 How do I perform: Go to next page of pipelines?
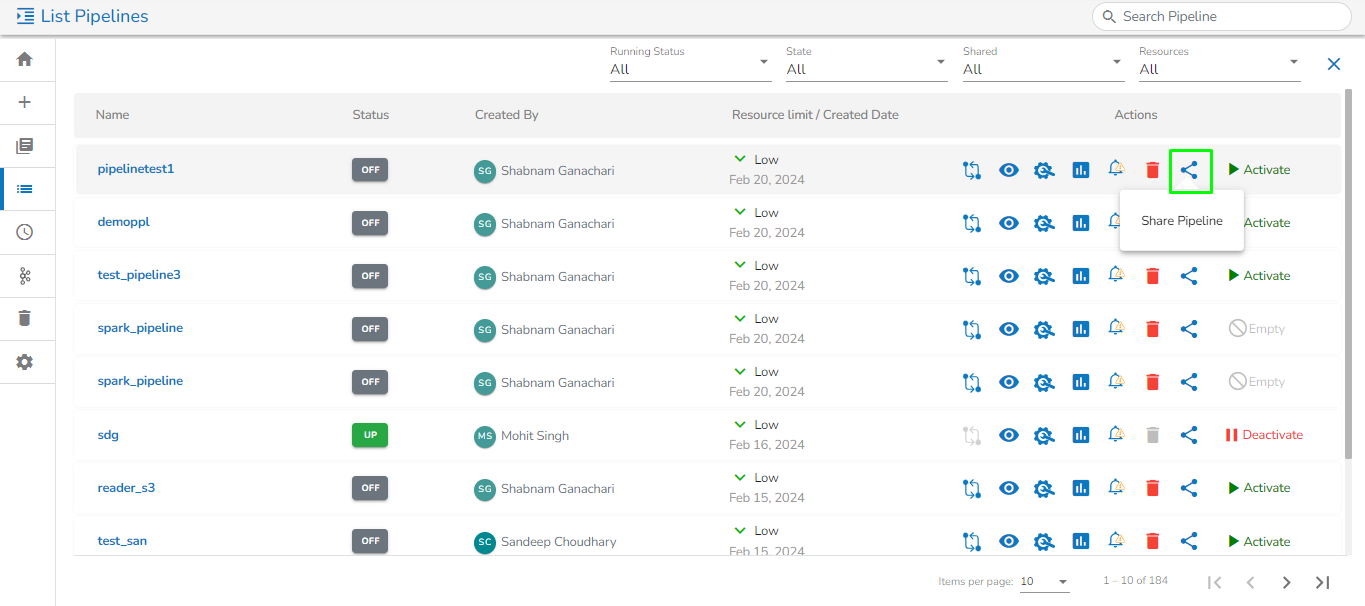click(1286, 582)
